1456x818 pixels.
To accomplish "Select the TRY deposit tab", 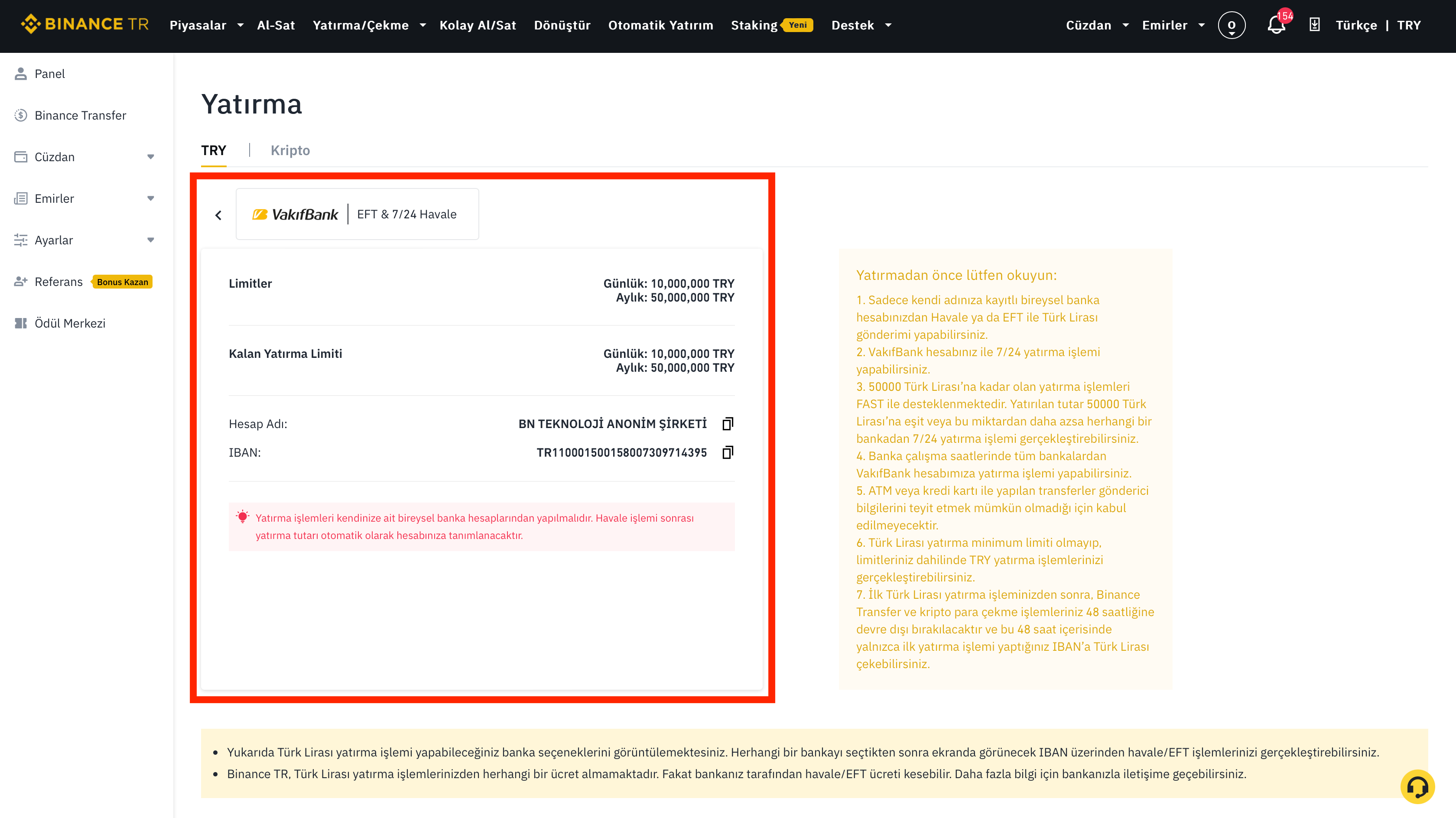I will click(213, 150).
